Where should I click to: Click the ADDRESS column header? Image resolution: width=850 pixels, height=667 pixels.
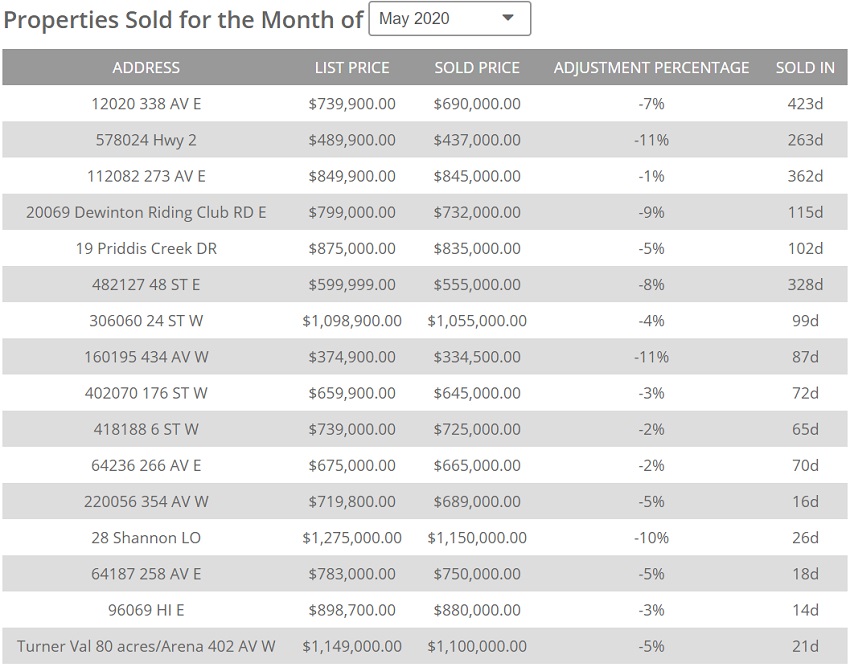146,68
